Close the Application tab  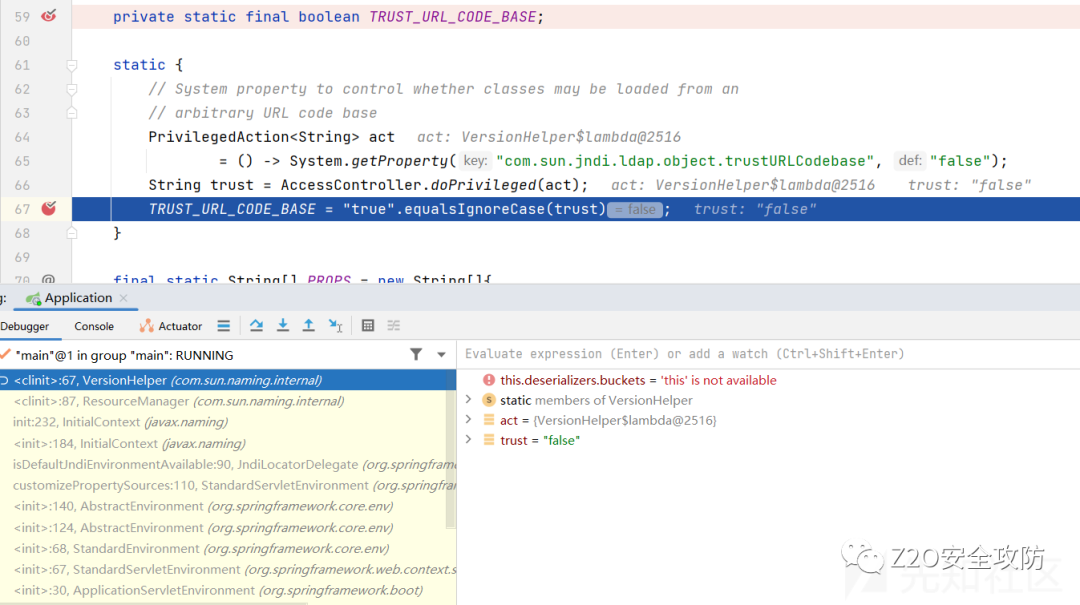[x=123, y=298]
